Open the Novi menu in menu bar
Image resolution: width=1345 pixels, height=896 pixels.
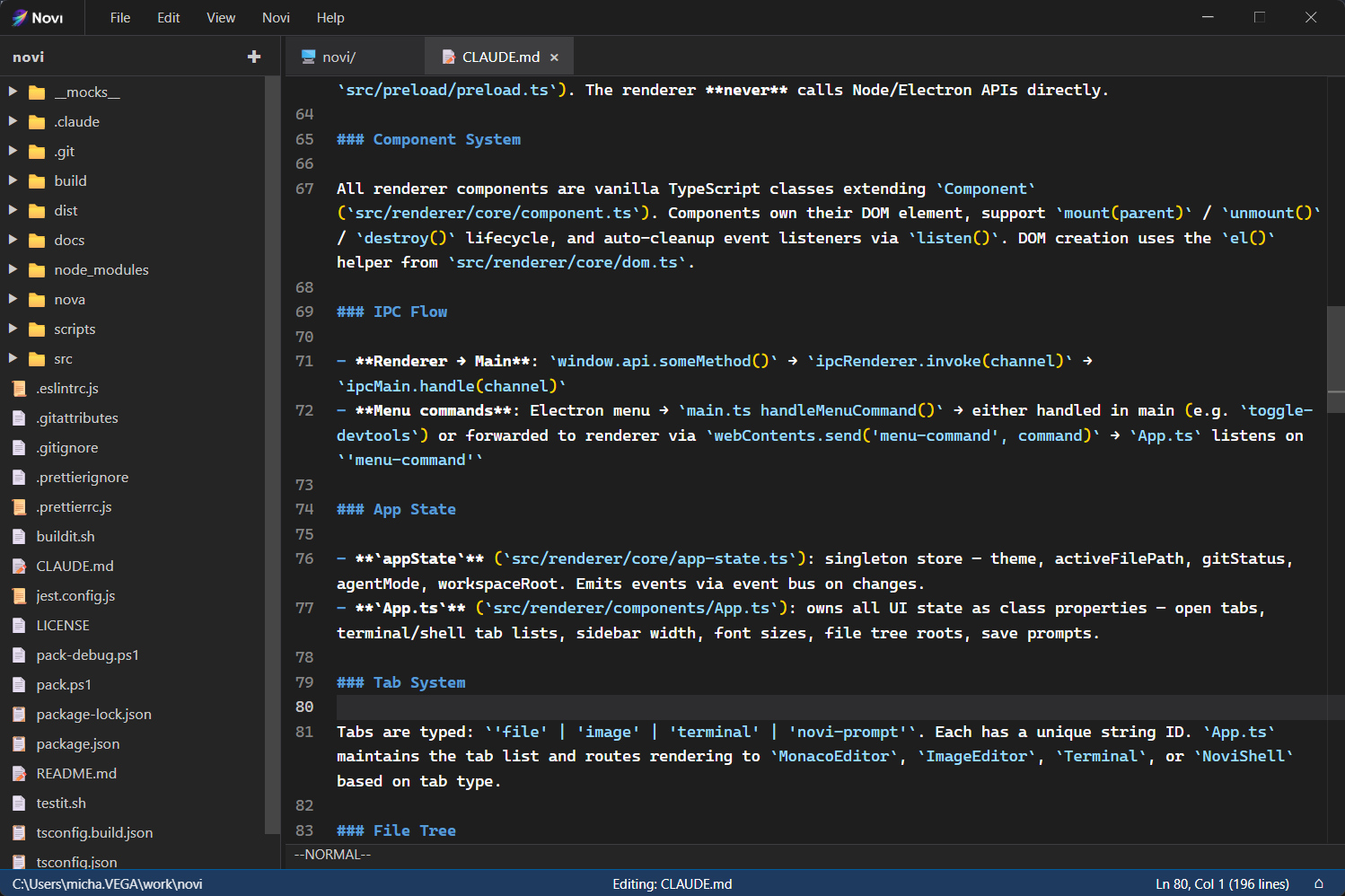[276, 18]
